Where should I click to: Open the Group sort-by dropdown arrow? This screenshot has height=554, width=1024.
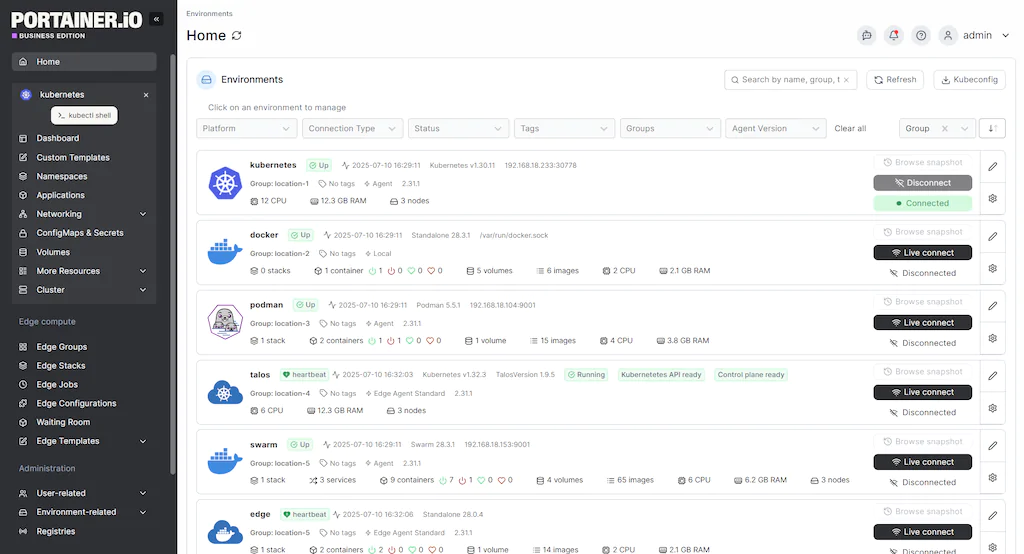click(964, 129)
